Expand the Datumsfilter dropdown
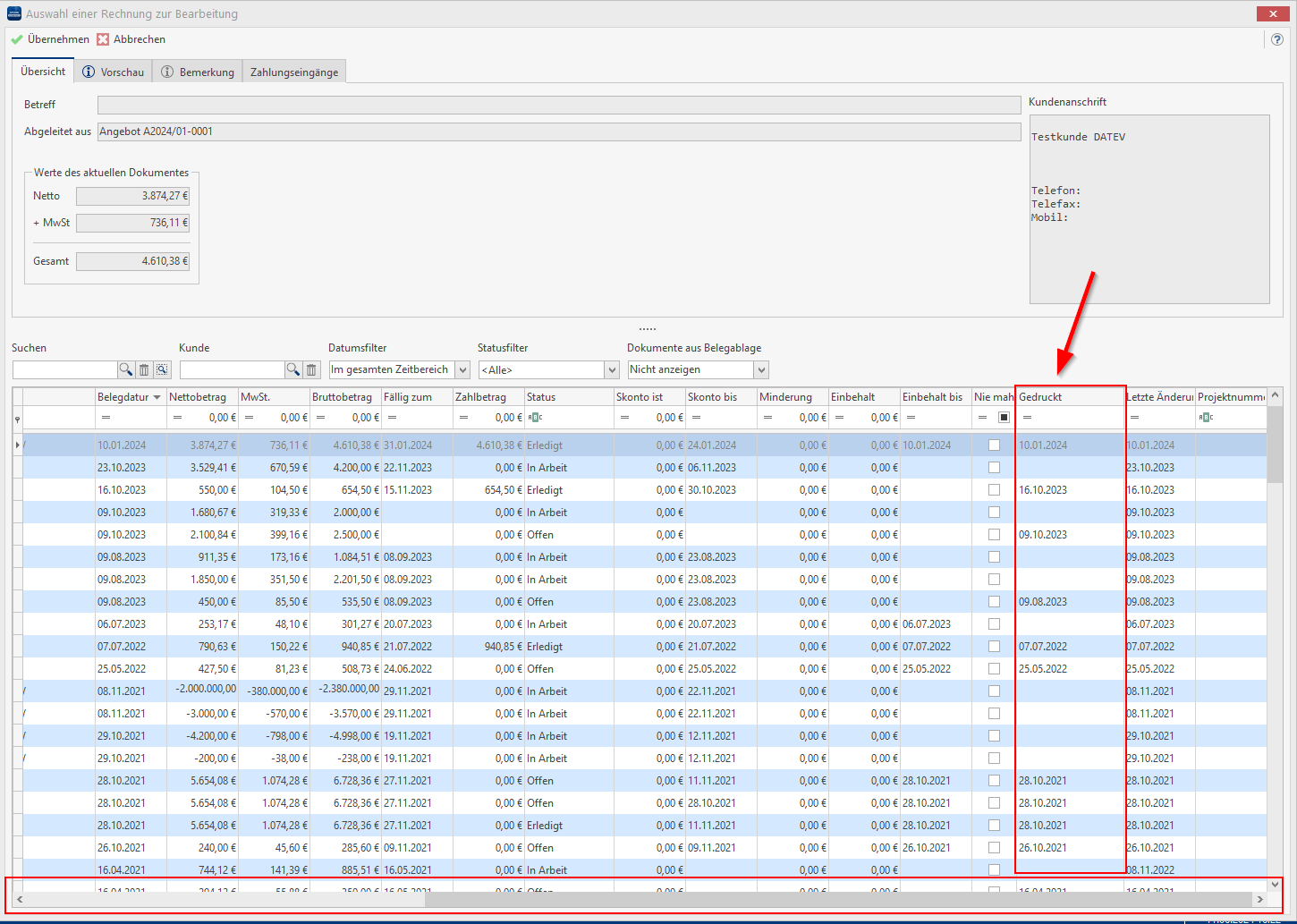Screen dimensions: 1297x924 (462, 370)
